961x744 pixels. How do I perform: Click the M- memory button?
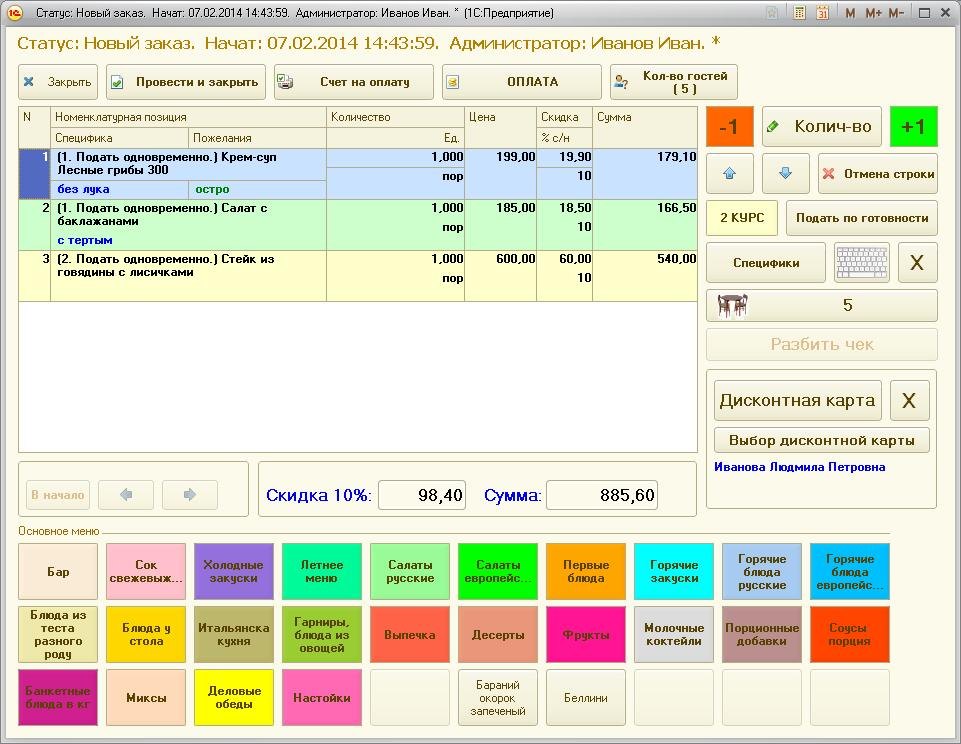click(x=896, y=13)
